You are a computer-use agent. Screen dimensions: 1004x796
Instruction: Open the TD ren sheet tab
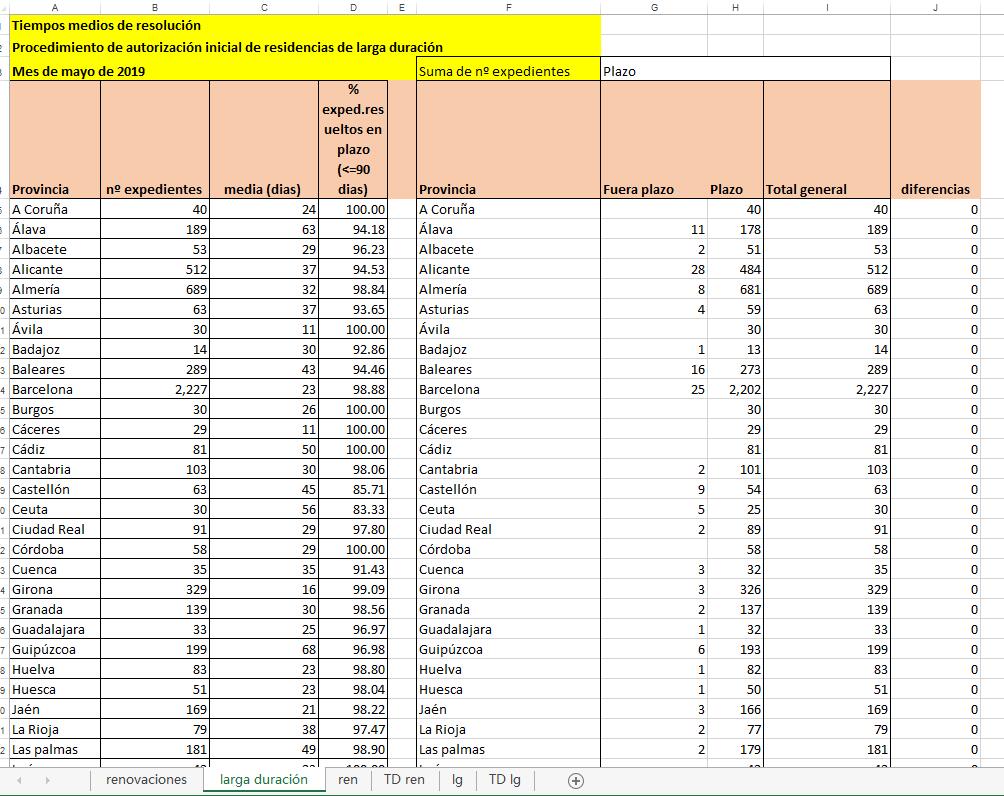click(x=404, y=780)
